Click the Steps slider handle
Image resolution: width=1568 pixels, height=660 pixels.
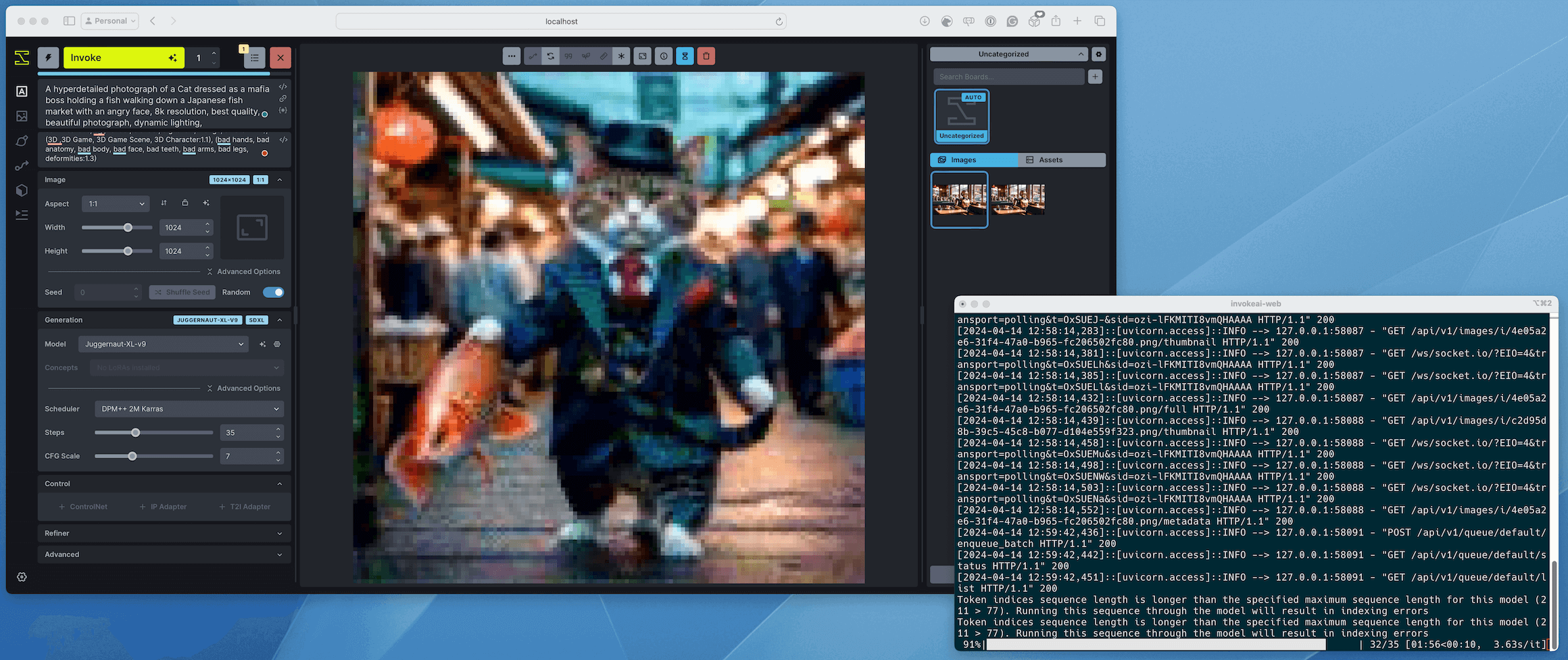(x=136, y=432)
